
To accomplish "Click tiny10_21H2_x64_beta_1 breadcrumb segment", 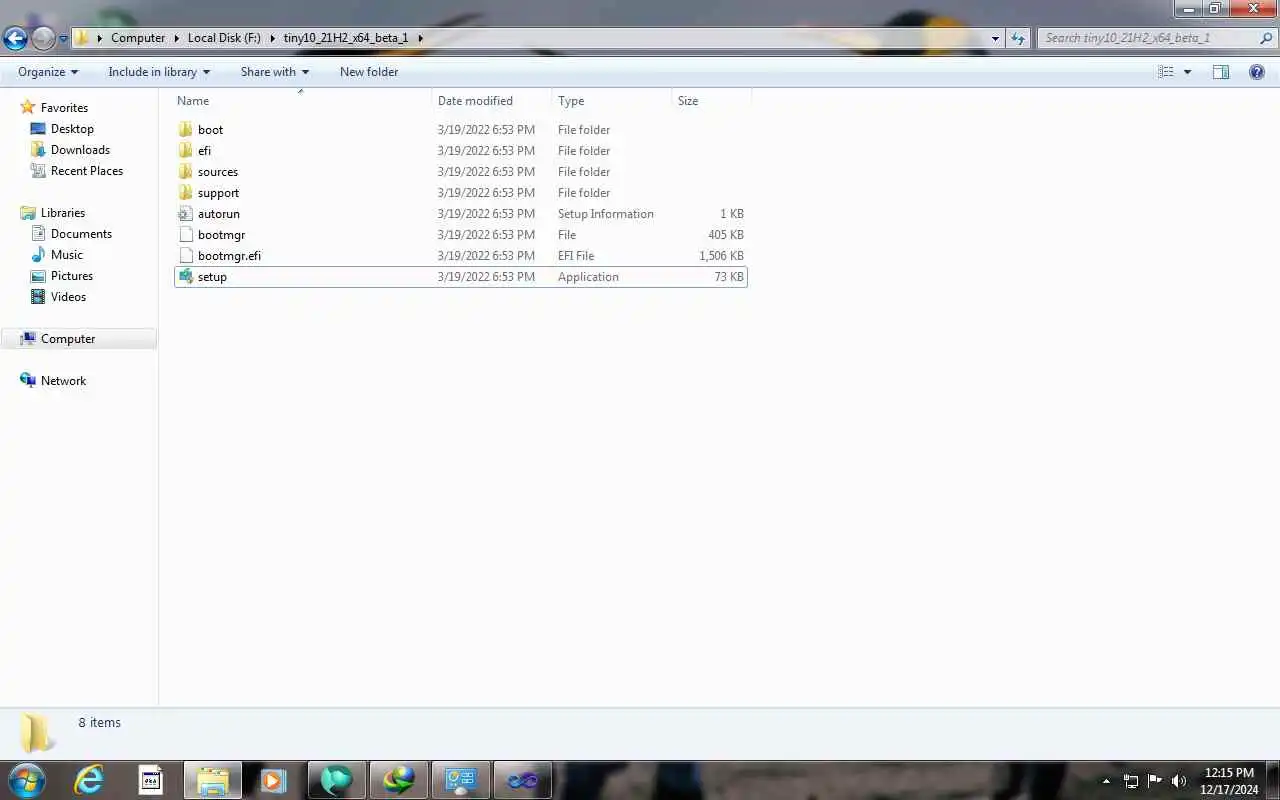I will (346, 38).
